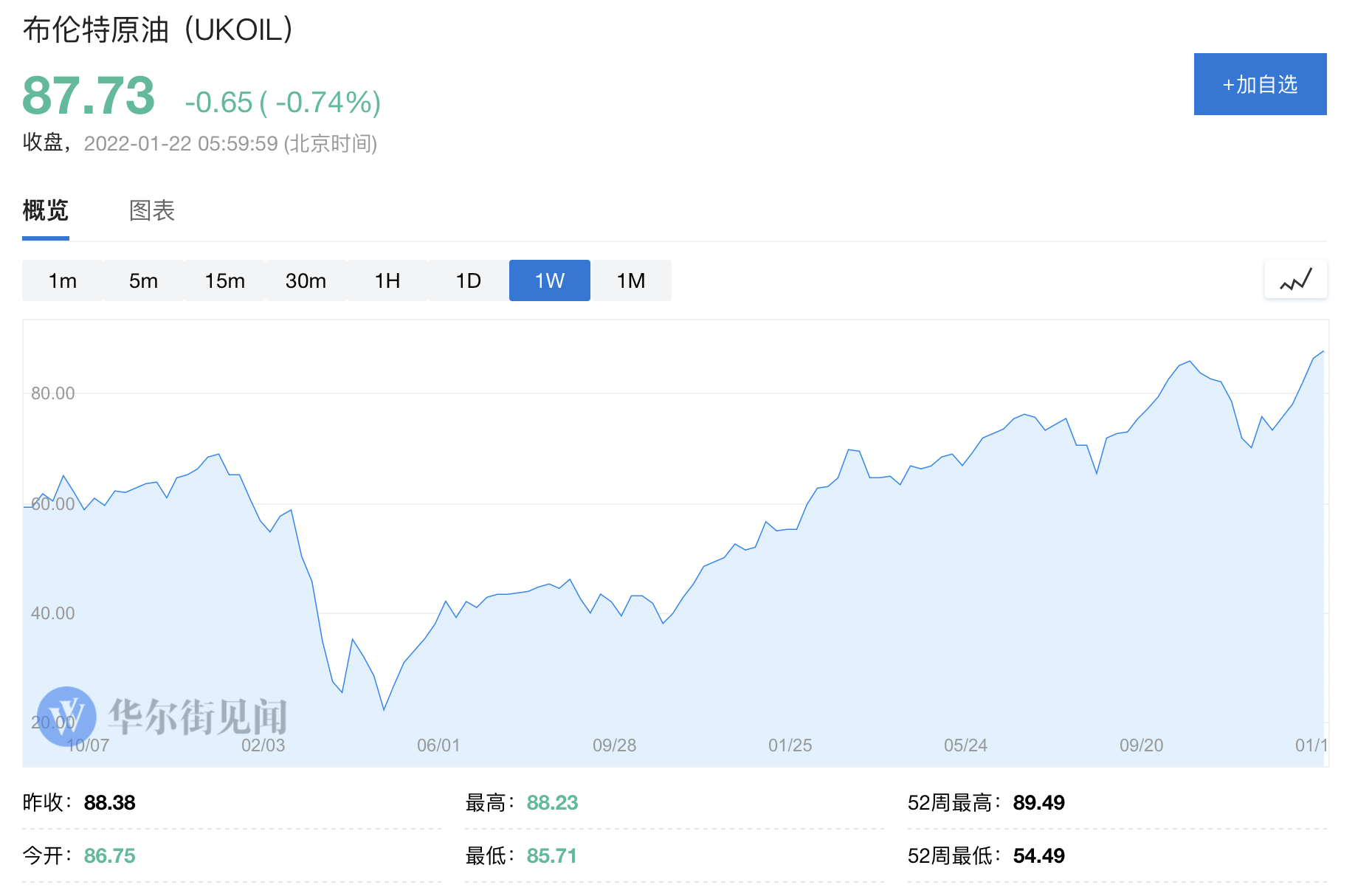
Task: Click the chart's latest peak point
Action: 1323,352
